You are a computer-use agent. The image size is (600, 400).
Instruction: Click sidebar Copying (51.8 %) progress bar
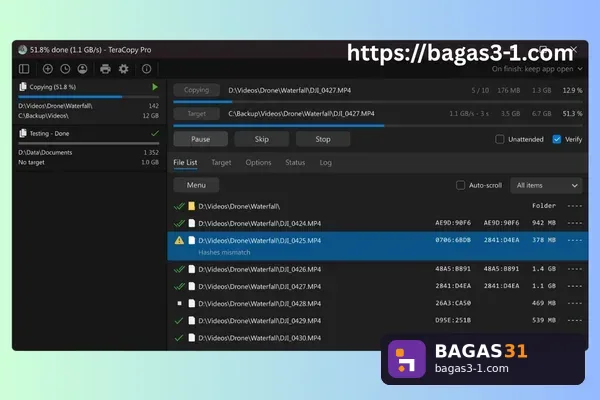(x=88, y=97)
